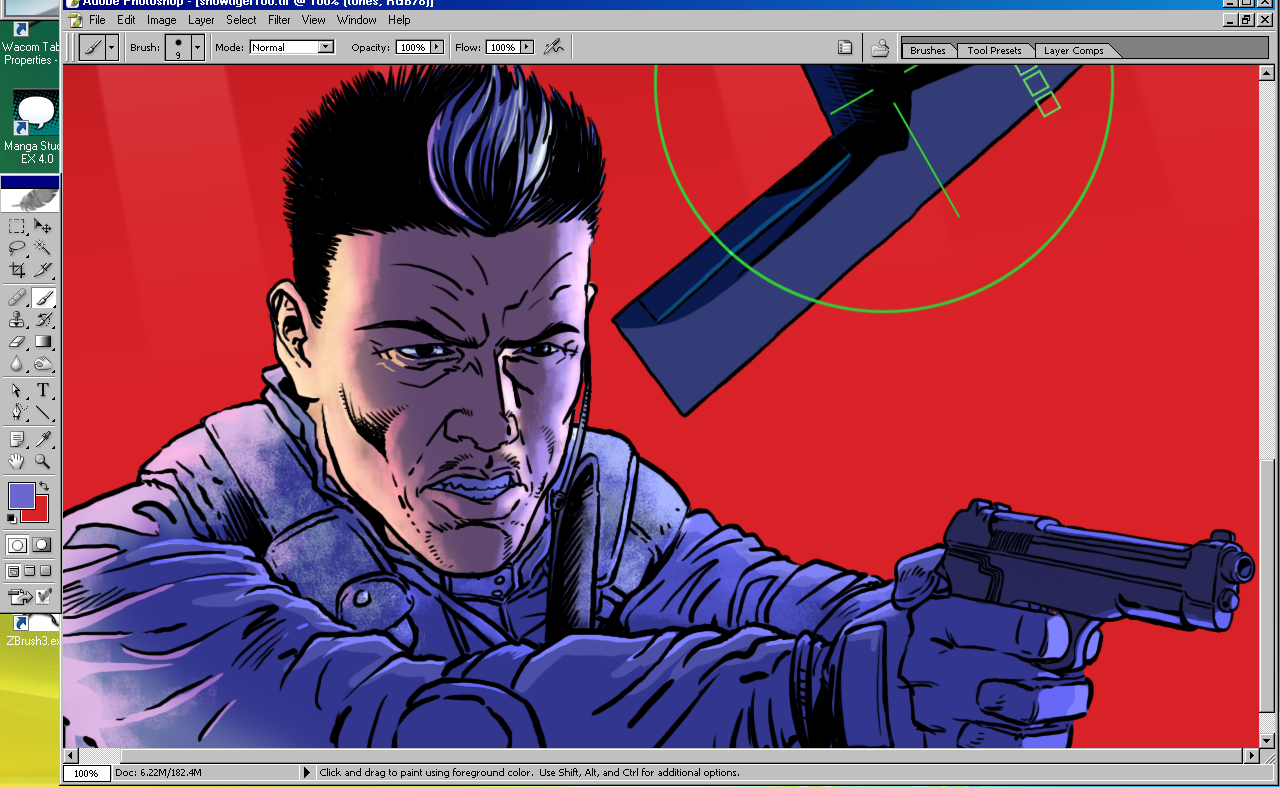Reset default foreground and background colors
1280x787 pixels.
[x=12, y=518]
